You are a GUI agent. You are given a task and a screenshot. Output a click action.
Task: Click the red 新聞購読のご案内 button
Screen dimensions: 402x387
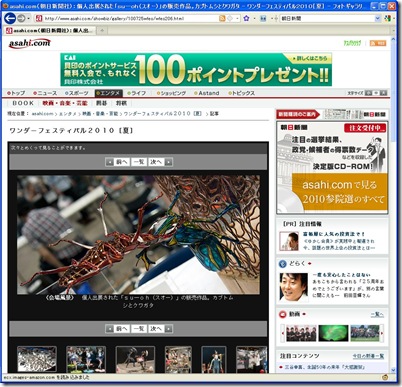pos(298,114)
